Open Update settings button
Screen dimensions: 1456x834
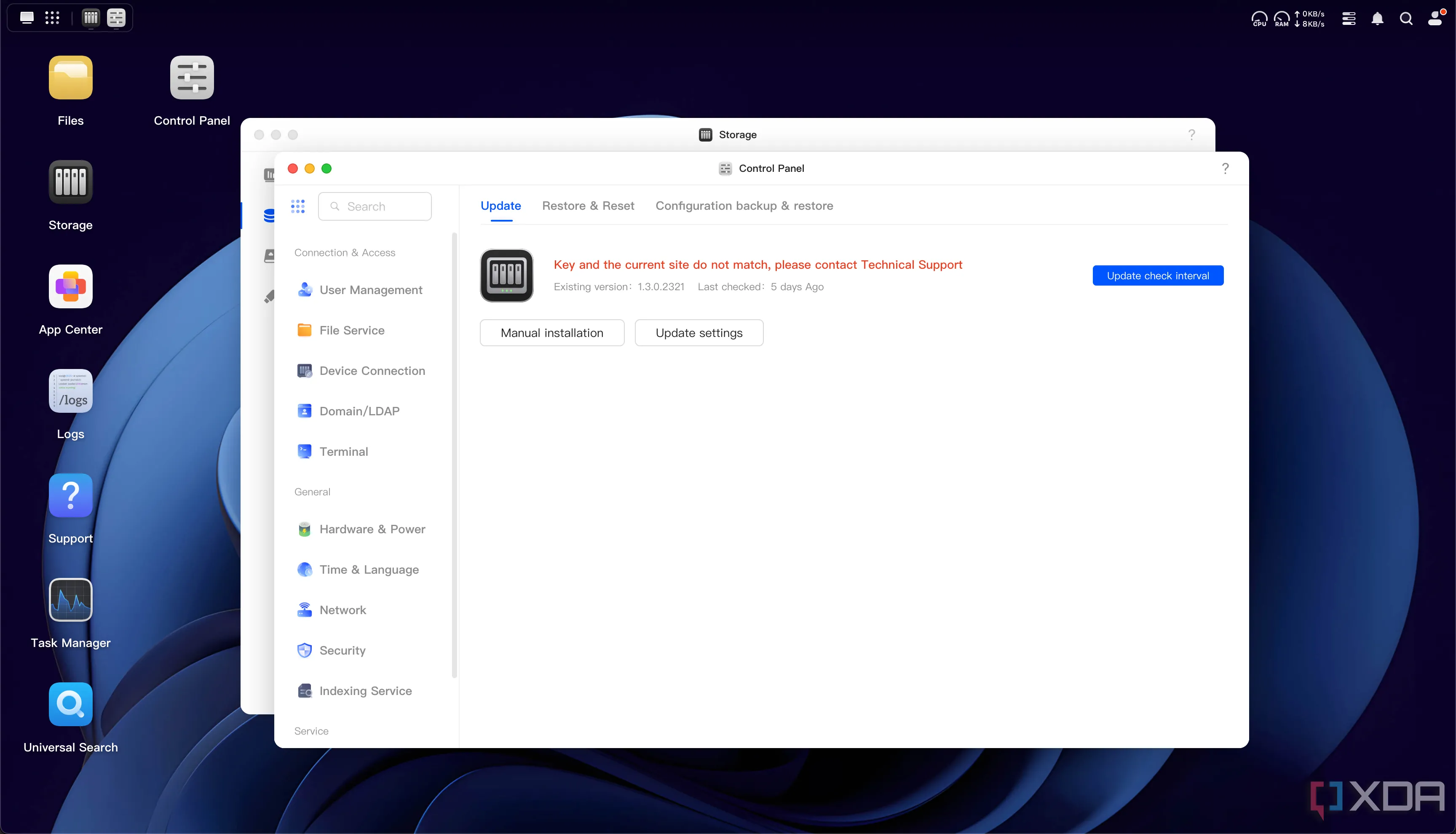(699, 333)
